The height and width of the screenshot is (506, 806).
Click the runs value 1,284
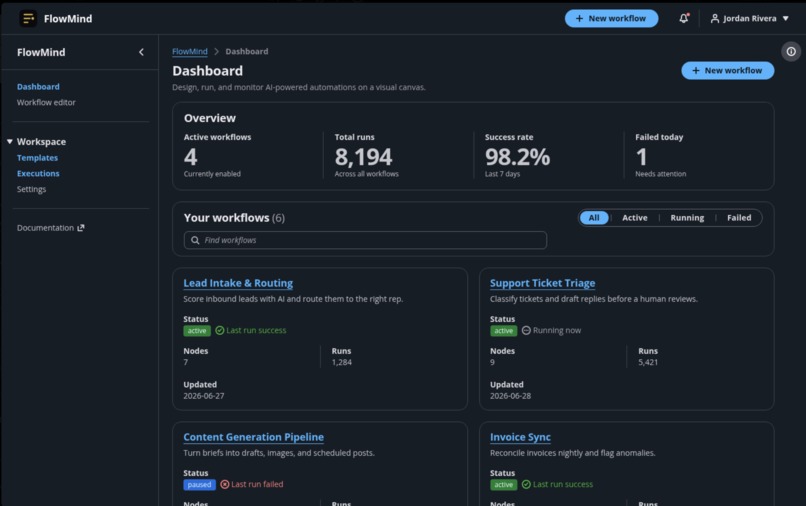pos(342,362)
